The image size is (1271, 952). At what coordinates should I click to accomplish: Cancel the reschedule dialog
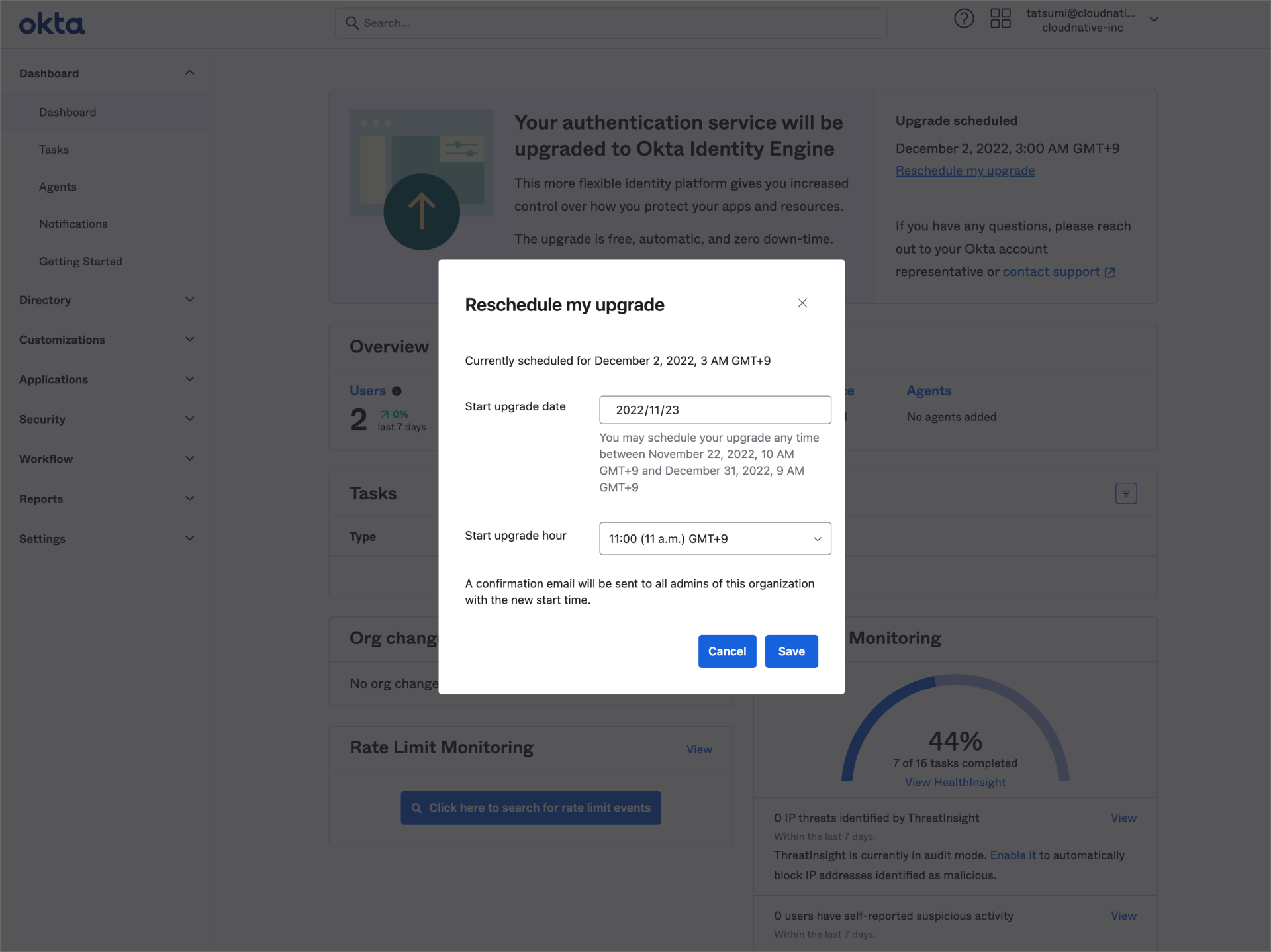tap(727, 651)
